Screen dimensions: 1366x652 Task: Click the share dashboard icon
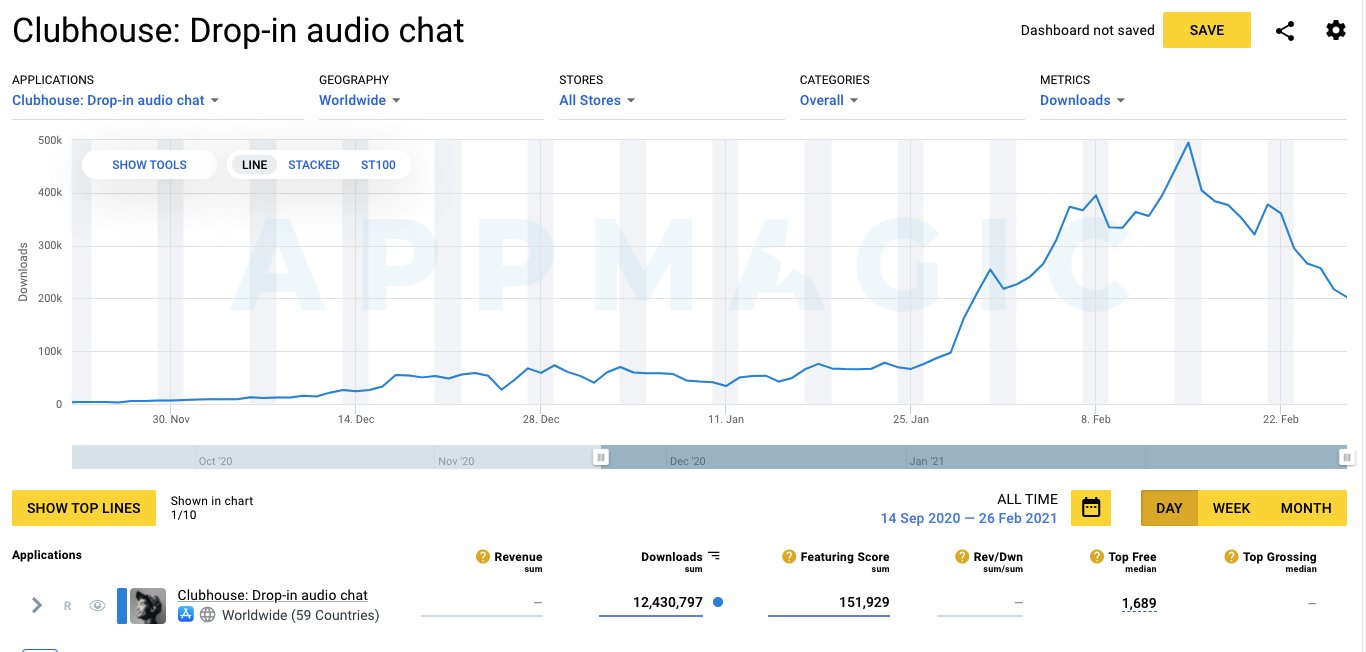(x=1285, y=31)
